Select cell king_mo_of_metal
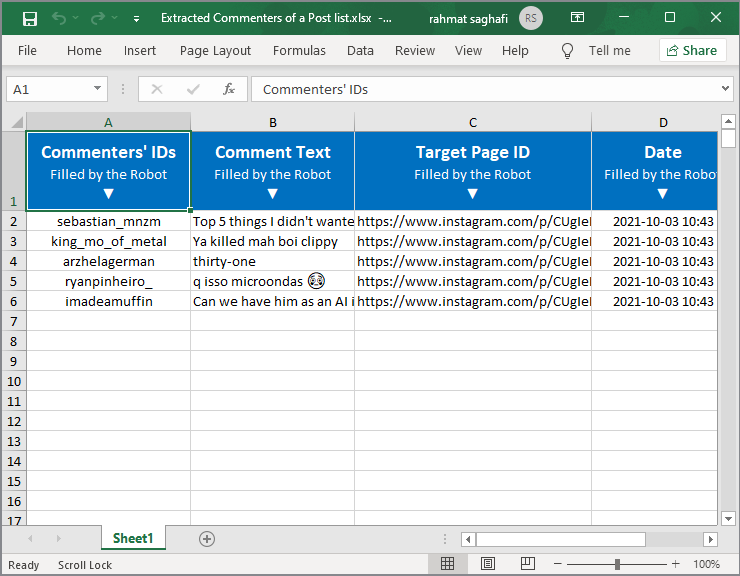The image size is (740, 576). (109, 241)
